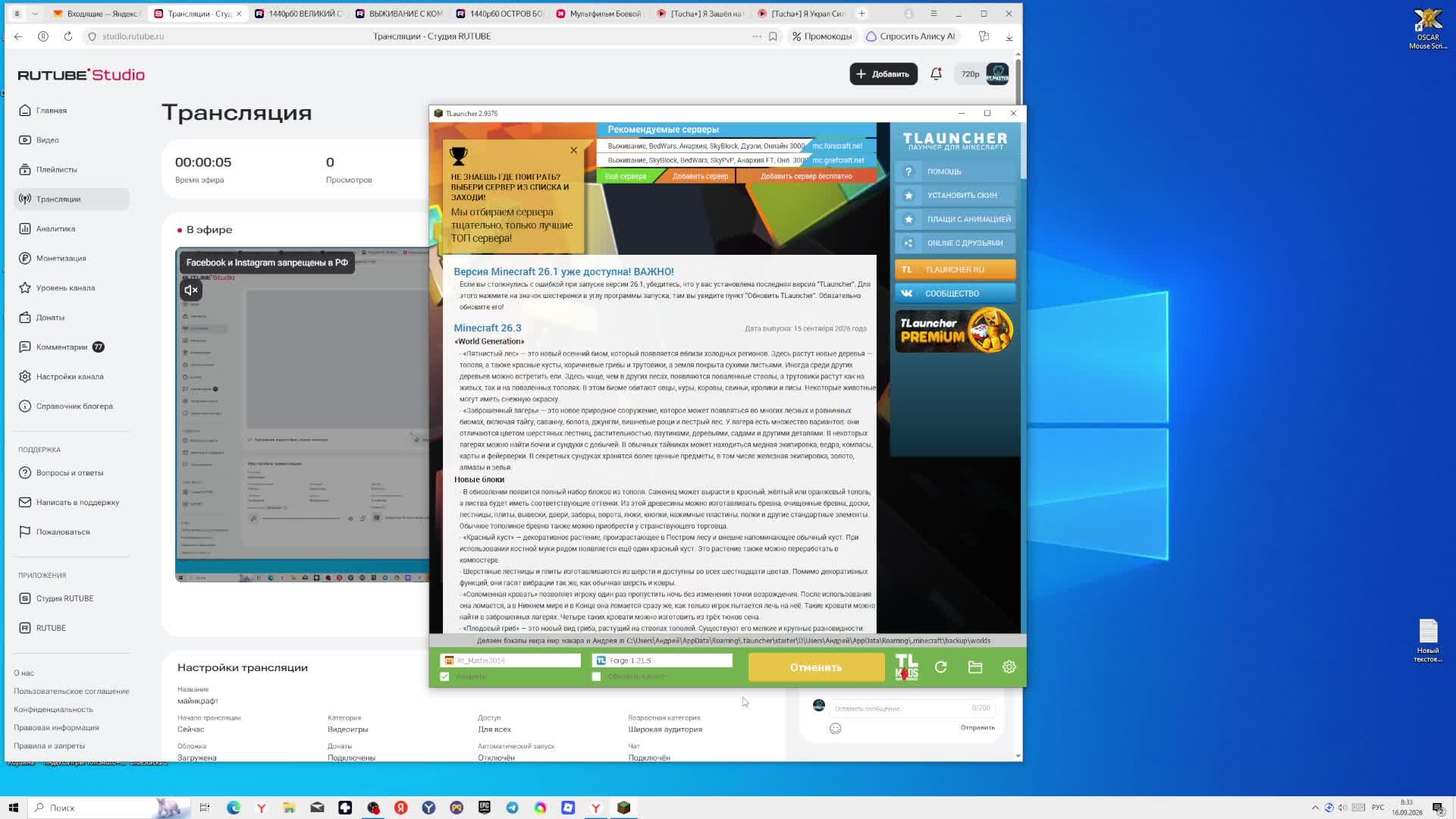Click the Windows Start button

pyautogui.click(x=13, y=808)
